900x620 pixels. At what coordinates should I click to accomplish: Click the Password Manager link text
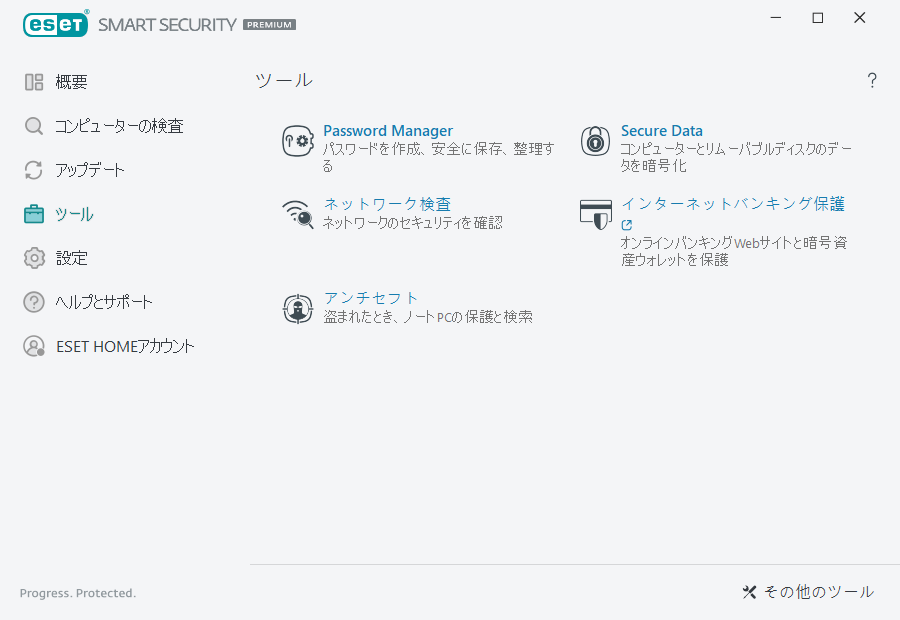click(x=388, y=130)
